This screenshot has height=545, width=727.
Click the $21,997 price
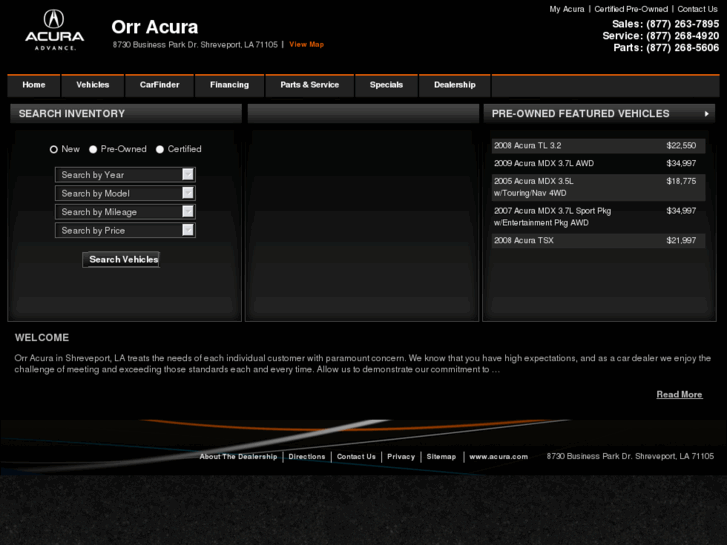tap(681, 240)
